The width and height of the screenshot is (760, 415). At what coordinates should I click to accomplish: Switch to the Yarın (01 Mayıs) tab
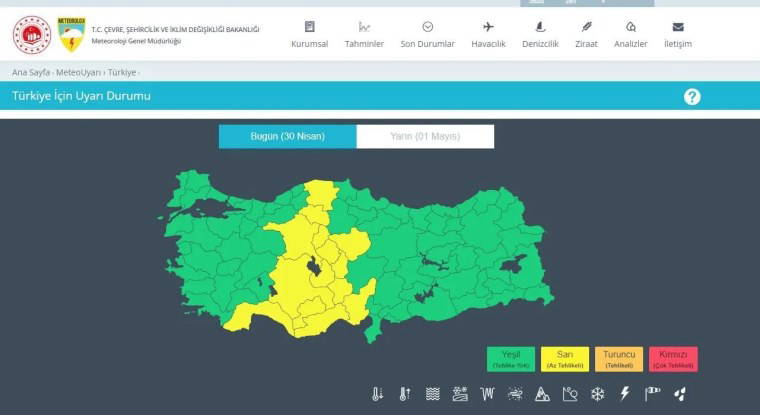coord(425,136)
